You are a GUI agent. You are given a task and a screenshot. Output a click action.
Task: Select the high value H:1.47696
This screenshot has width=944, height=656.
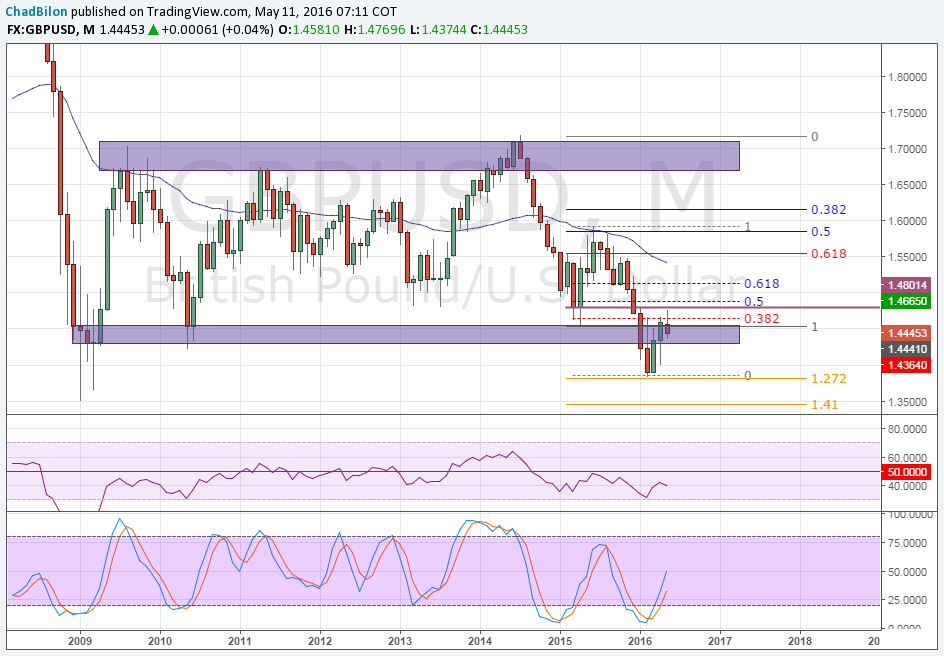374,29
